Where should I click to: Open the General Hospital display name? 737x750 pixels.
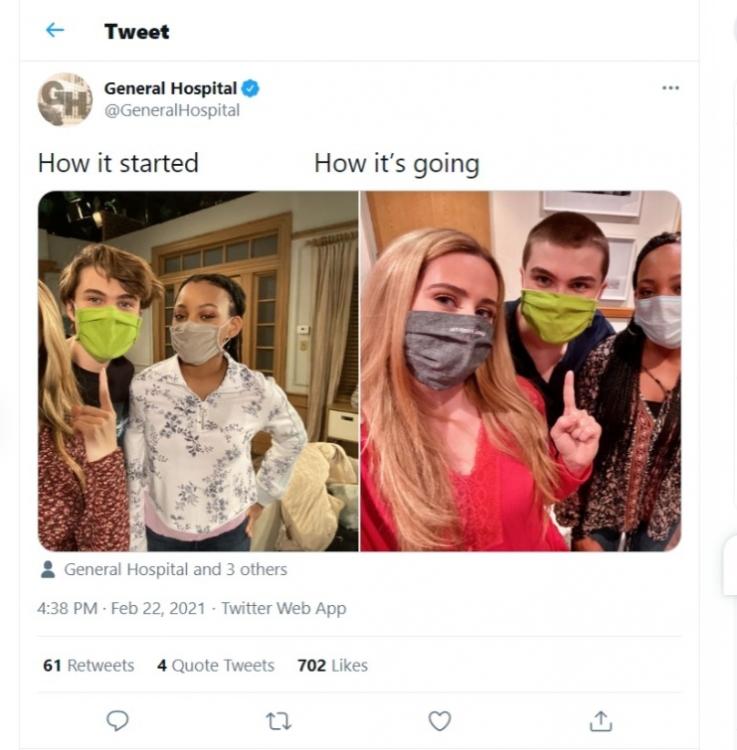(x=170, y=89)
